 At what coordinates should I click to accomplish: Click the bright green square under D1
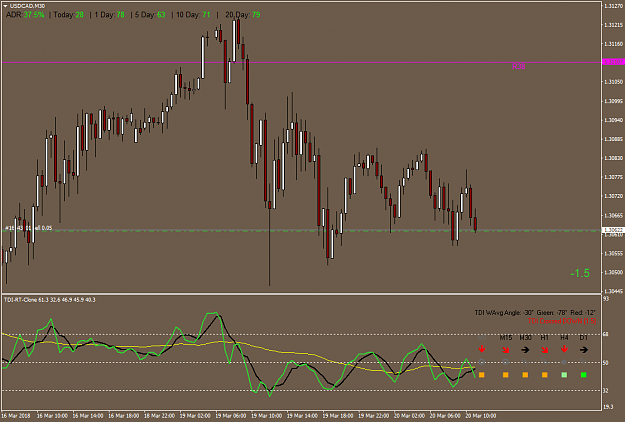tap(584, 375)
